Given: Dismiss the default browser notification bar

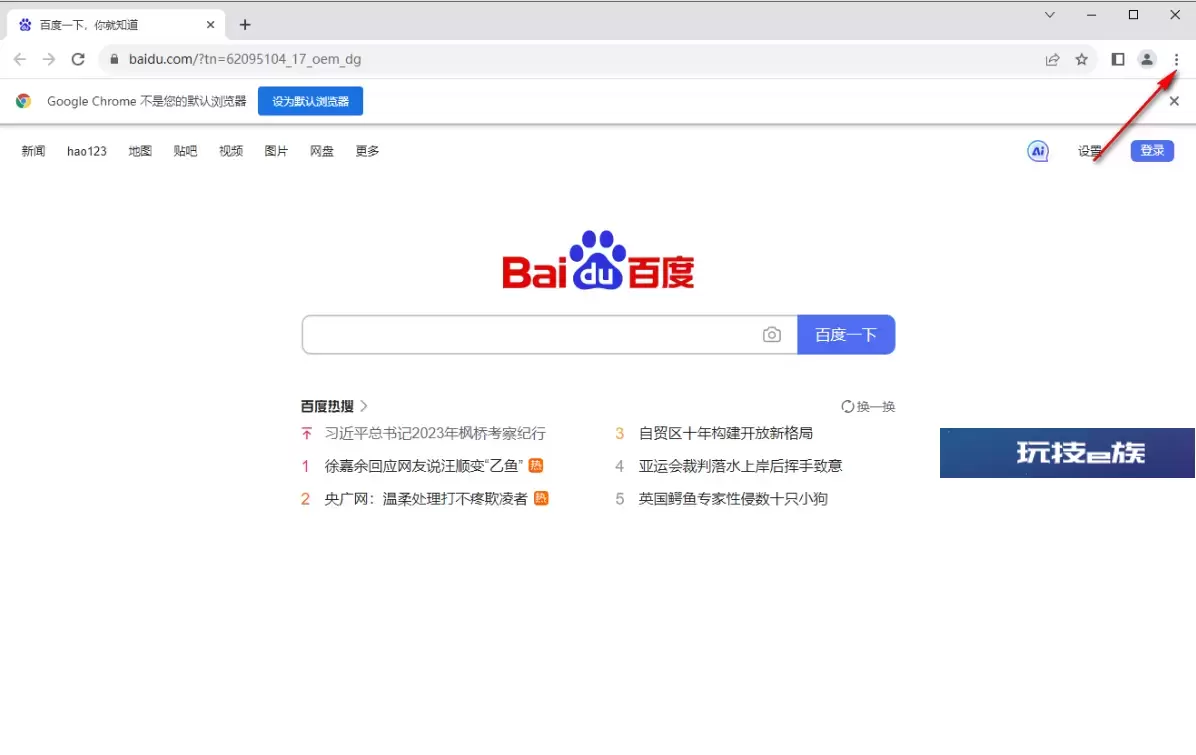Looking at the screenshot, I should [1174, 101].
